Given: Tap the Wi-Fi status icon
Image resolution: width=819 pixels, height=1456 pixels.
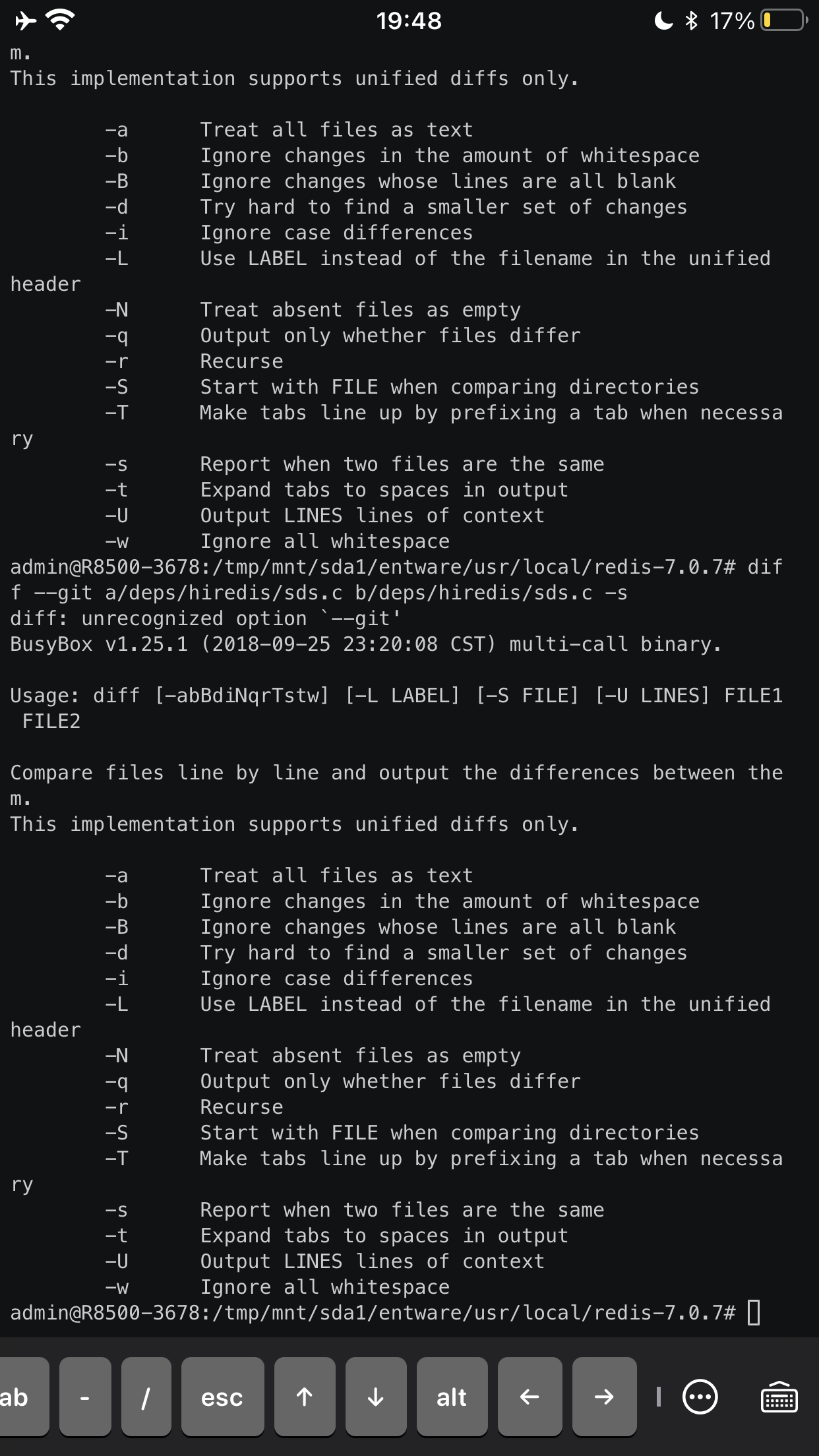Looking at the screenshot, I should point(60,21).
